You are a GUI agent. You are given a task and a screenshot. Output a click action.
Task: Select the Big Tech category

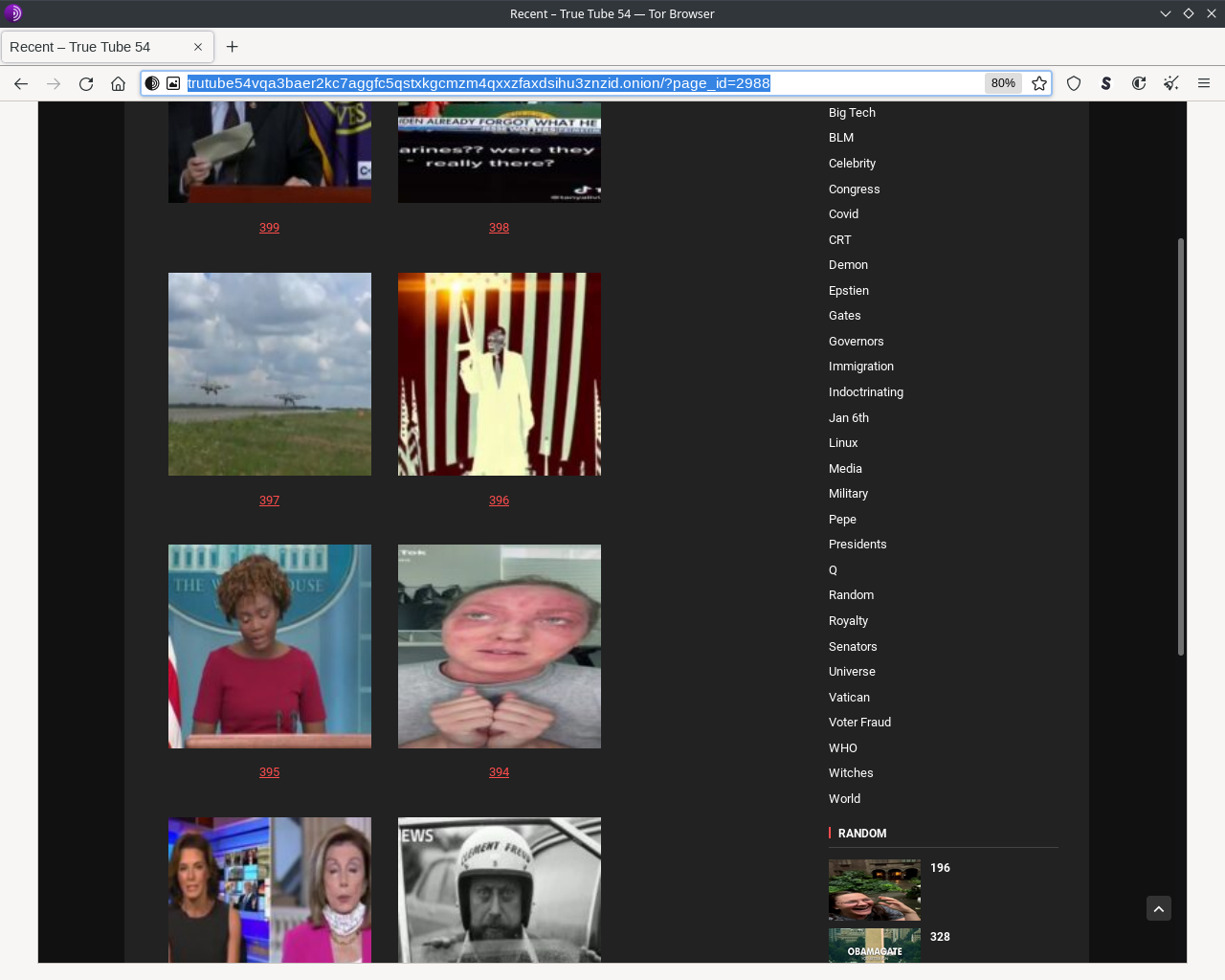pos(852,113)
